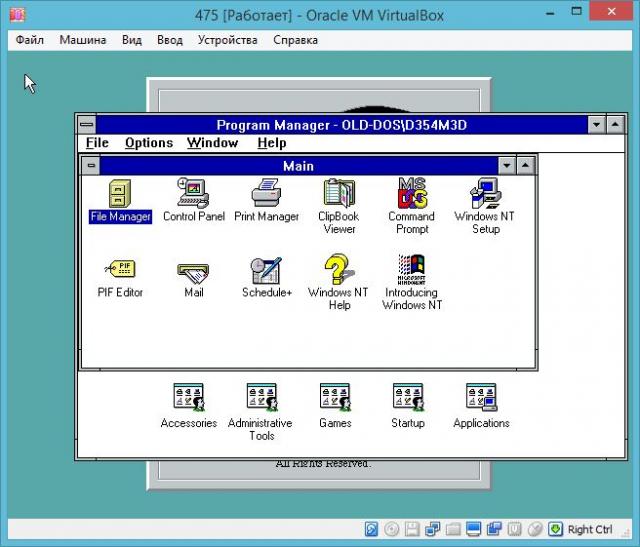This screenshot has height=547, width=640.
Task: Click the optical disc status icon
Action: (x=392, y=529)
